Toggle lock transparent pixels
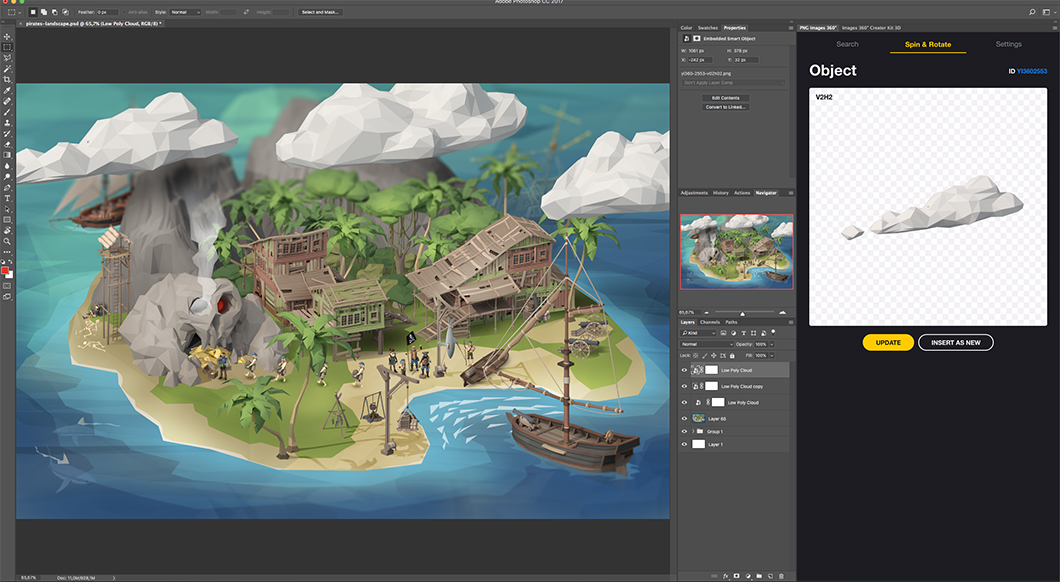Image resolution: width=1060 pixels, height=582 pixels. tap(696, 356)
